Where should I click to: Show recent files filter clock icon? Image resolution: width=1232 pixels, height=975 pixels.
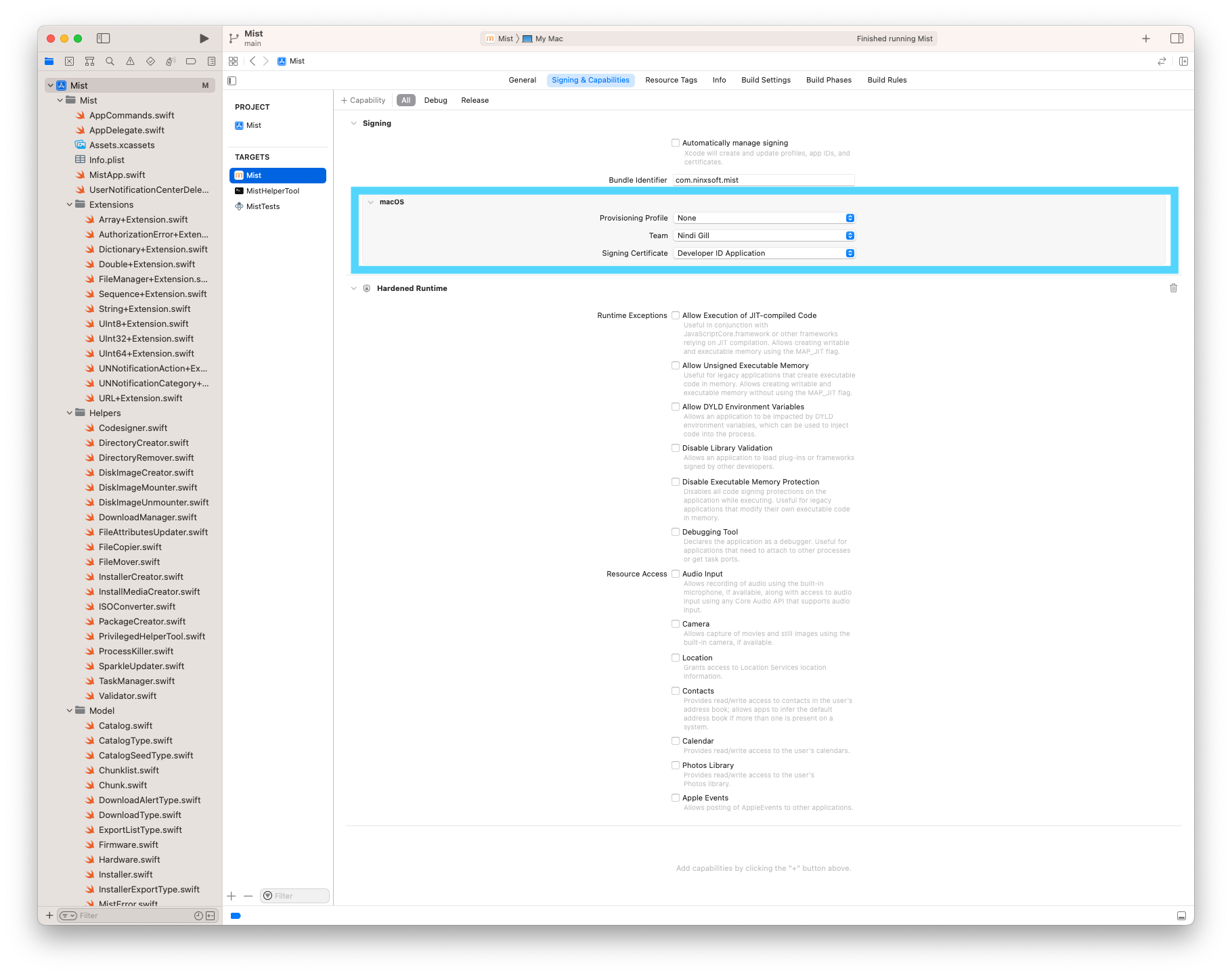pyautogui.click(x=198, y=915)
